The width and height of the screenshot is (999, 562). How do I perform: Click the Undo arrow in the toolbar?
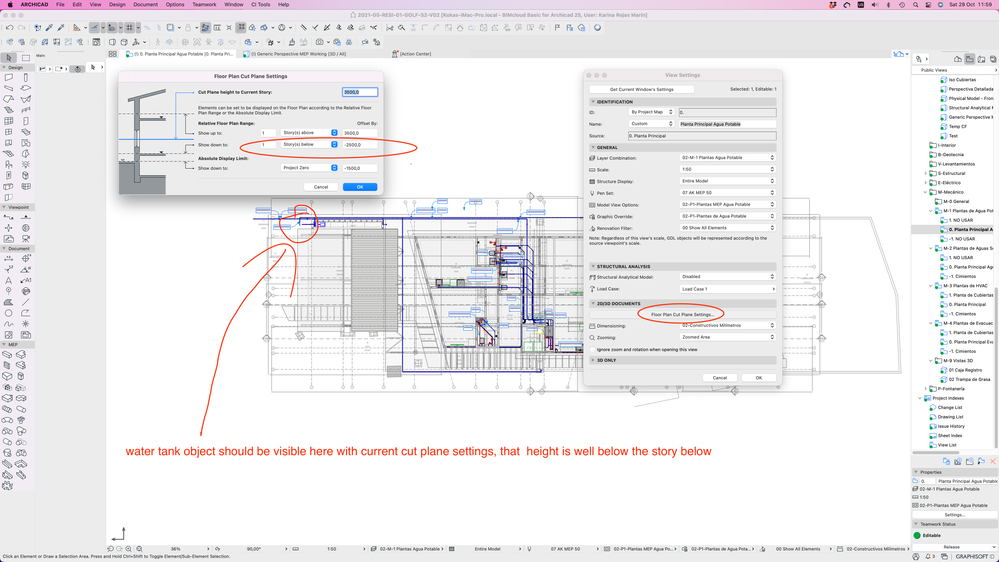(8, 28)
